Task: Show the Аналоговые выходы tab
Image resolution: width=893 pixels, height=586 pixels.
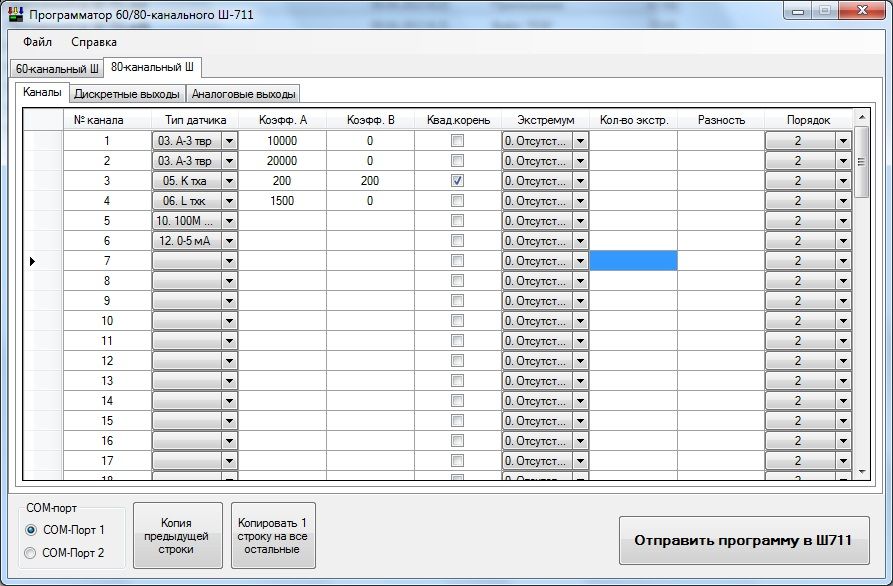Action: (x=243, y=94)
